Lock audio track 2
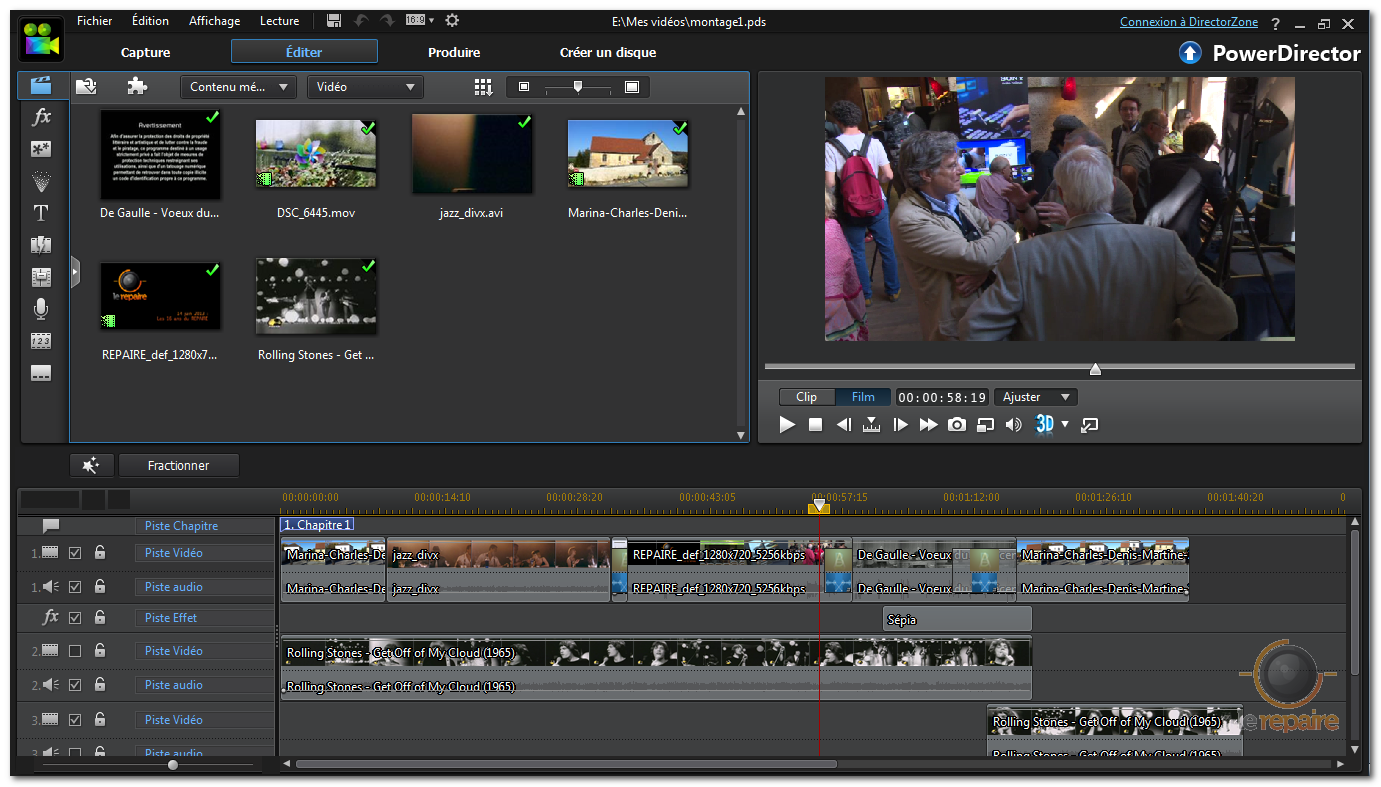This screenshot has width=1381, height=787. click(100, 684)
